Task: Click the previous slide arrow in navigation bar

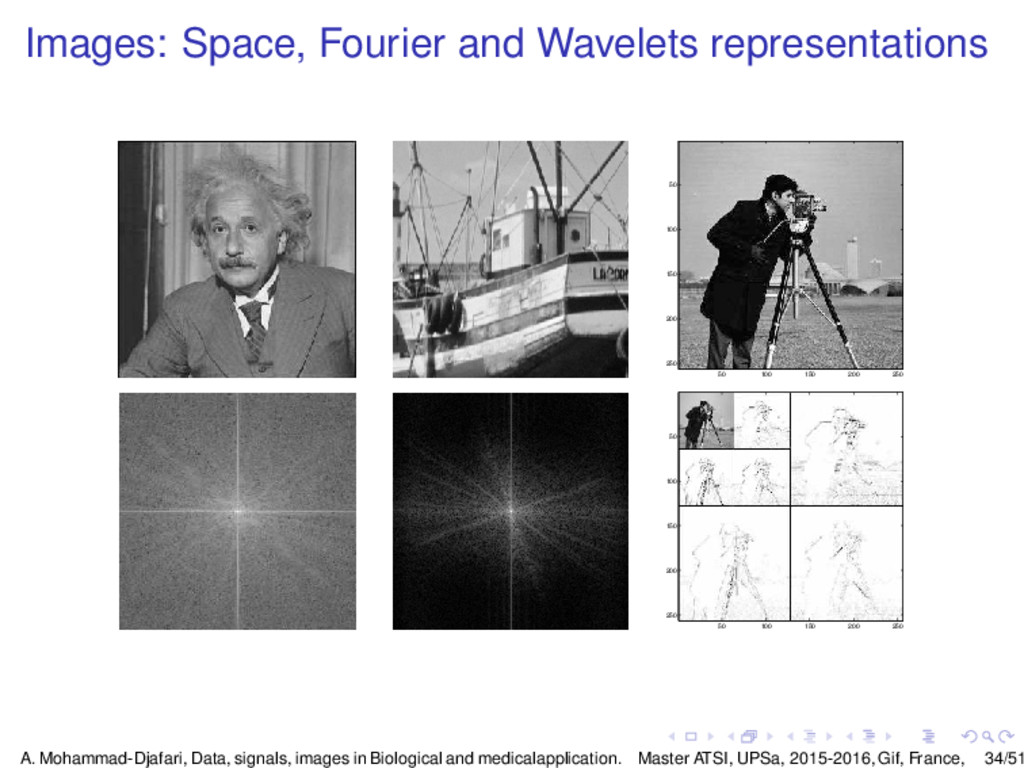Action: click(672, 737)
